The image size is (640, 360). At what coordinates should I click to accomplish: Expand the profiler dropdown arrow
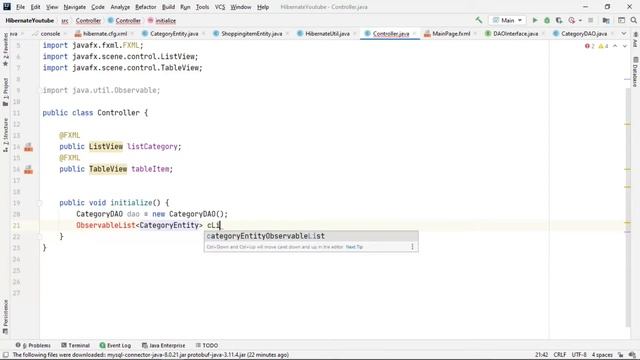(x=580, y=20)
